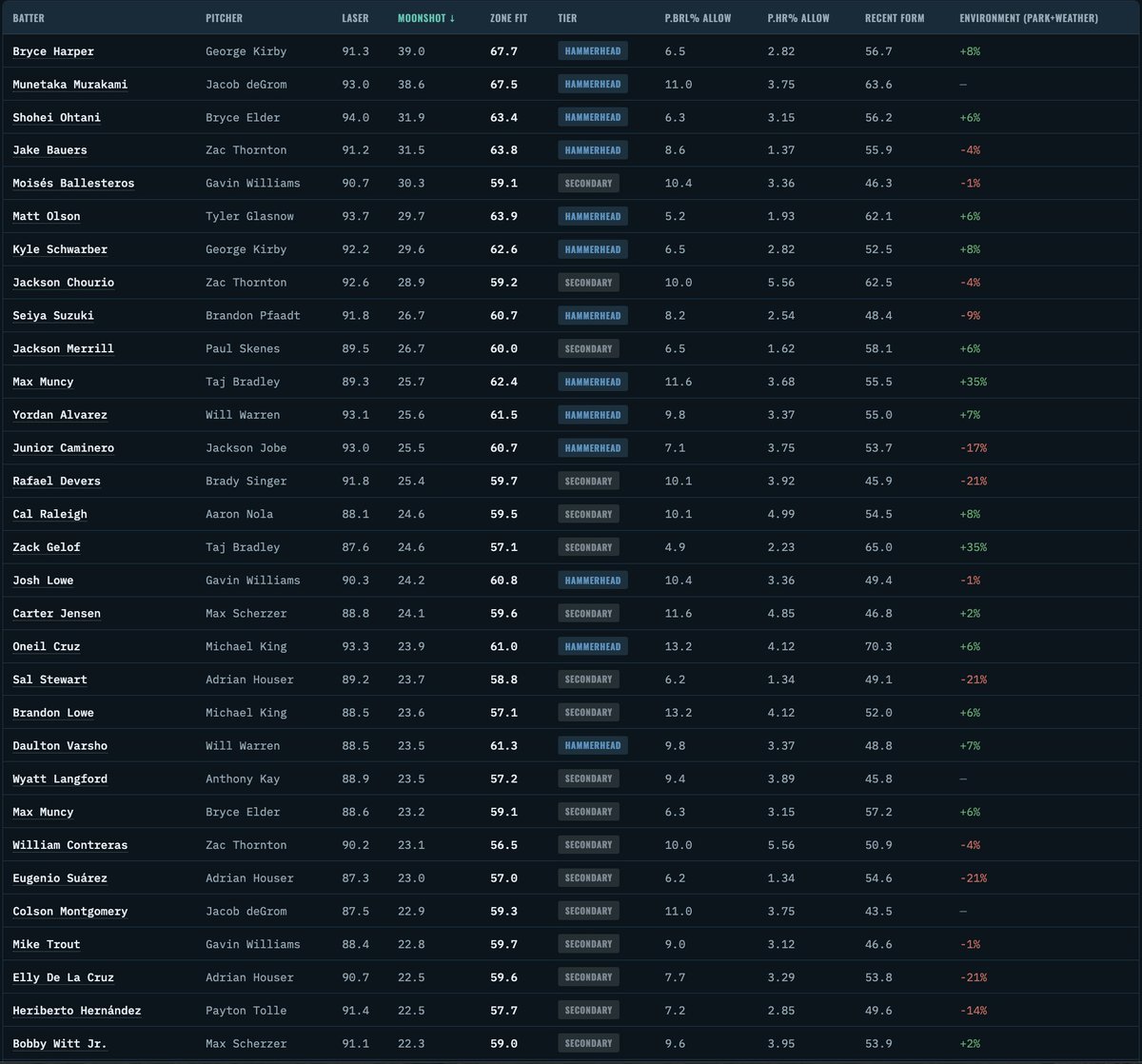Open Jackson Merrill batter link
Viewport: 1142px width, 1064px height.
(x=63, y=349)
